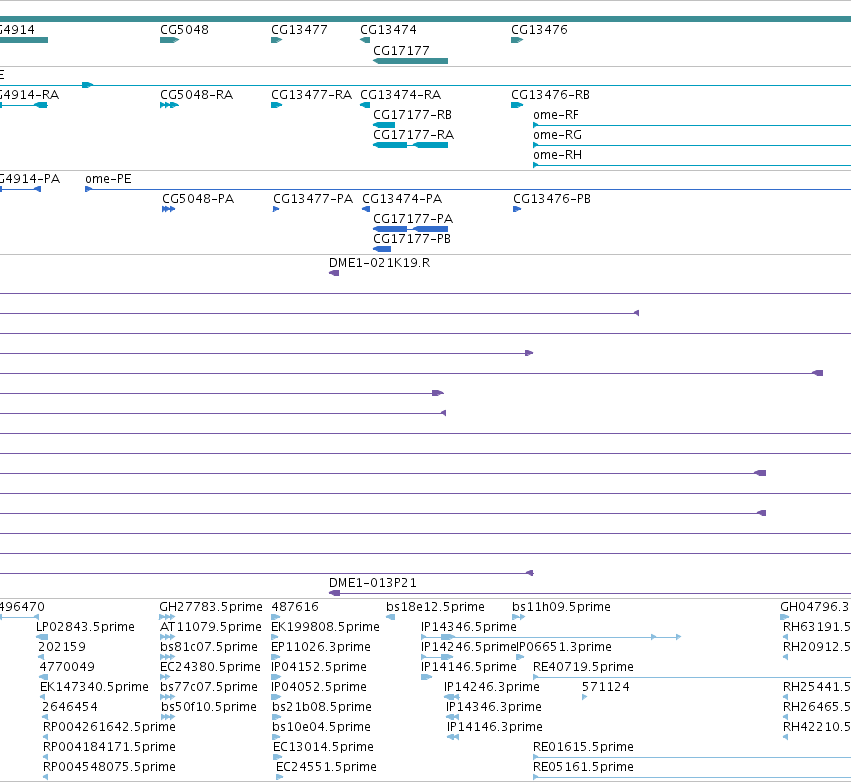
Task: Click EST IP04152.5prime
Action: tap(319, 667)
